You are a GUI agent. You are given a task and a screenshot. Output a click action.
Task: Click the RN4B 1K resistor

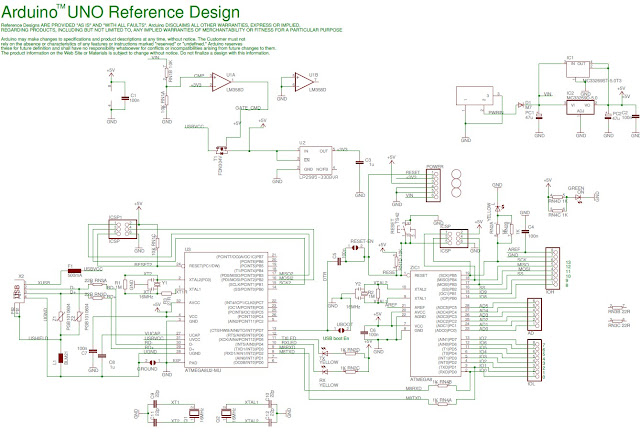[442, 386]
